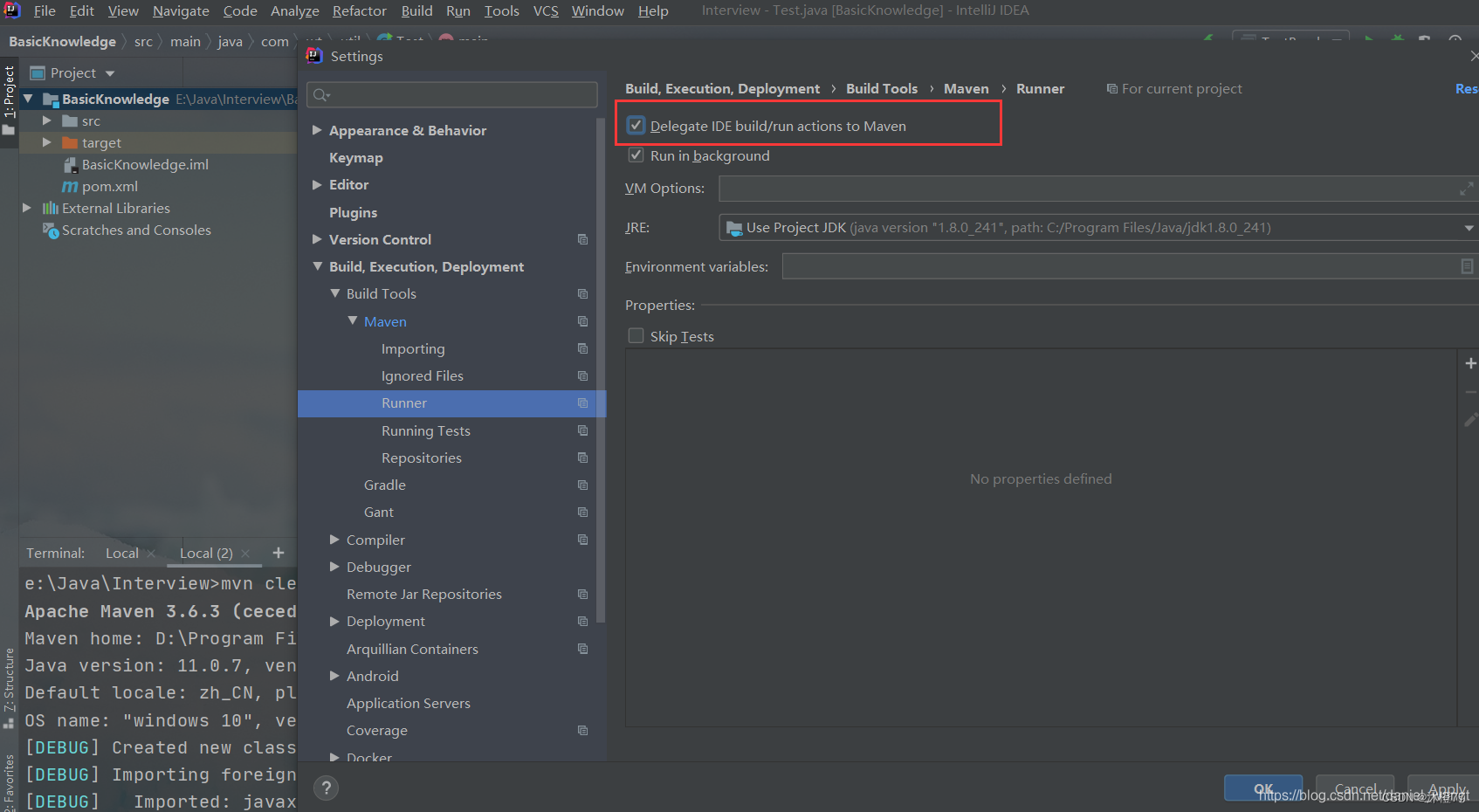Click Build Tools breadcrumb link
This screenshot has width=1479, height=812.
pyautogui.click(x=882, y=88)
